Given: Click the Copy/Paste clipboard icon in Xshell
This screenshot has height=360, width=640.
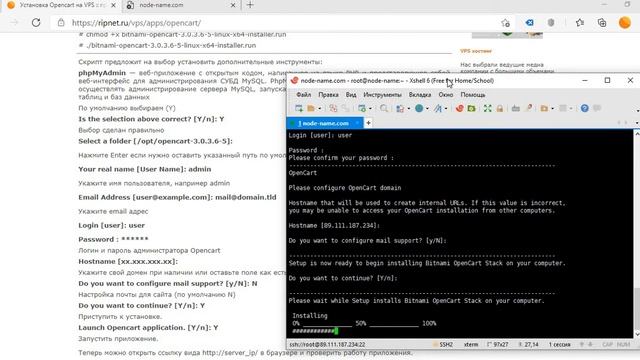Looking at the screenshot, I should click(400, 108).
